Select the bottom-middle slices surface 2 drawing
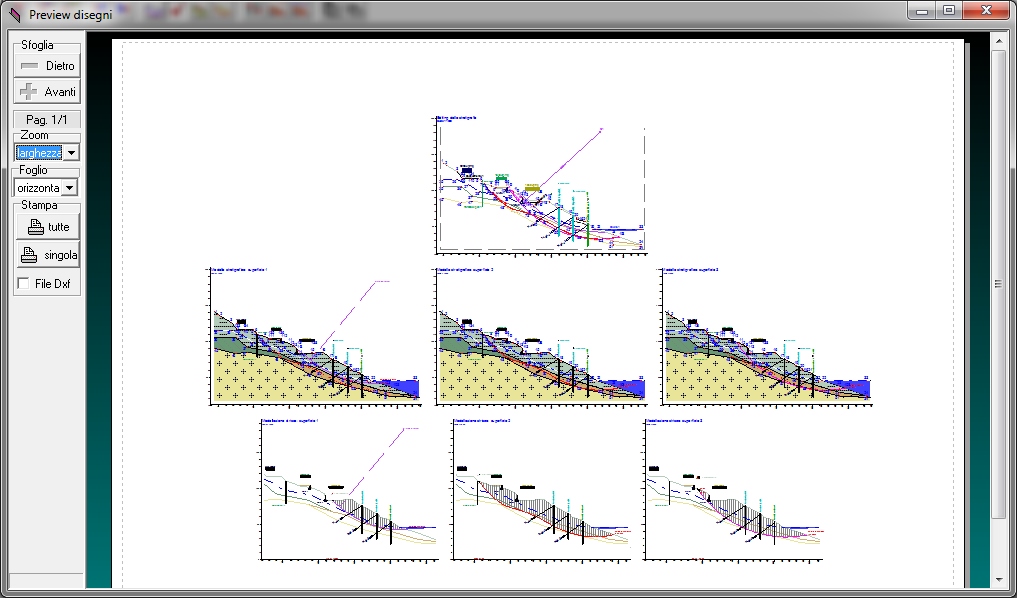This screenshot has height=598, width=1017. click(542, 490)
